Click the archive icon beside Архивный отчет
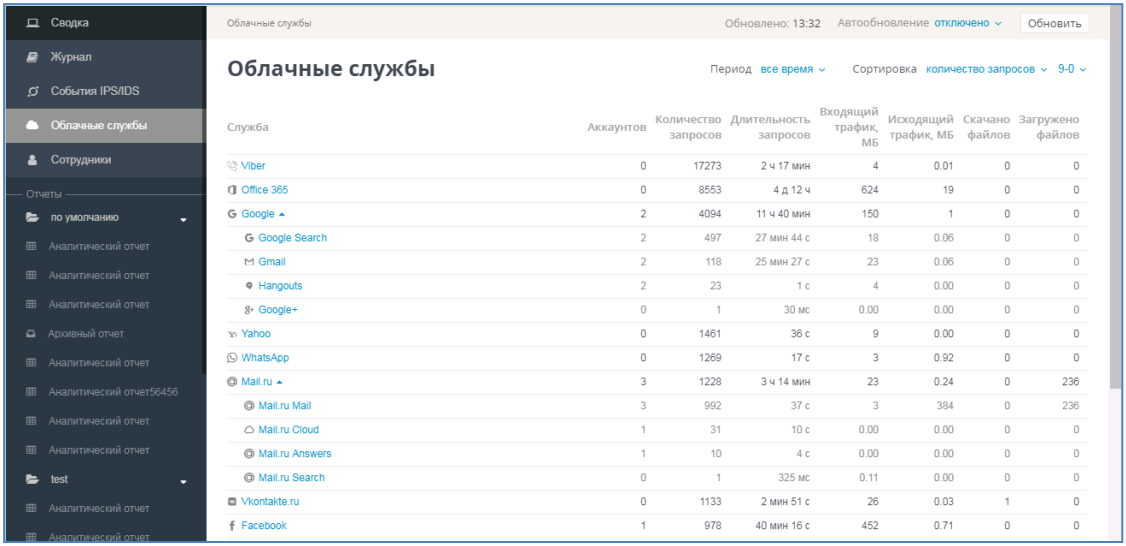1126x546 pixels. (32, 334)
